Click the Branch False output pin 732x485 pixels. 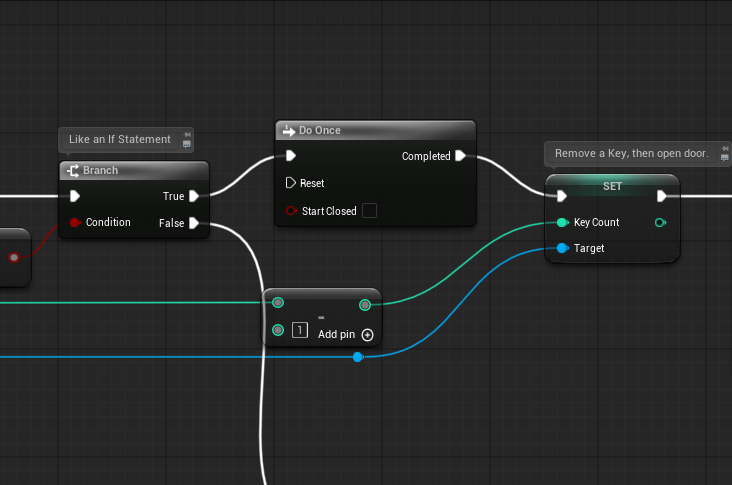tap(194, 223)
